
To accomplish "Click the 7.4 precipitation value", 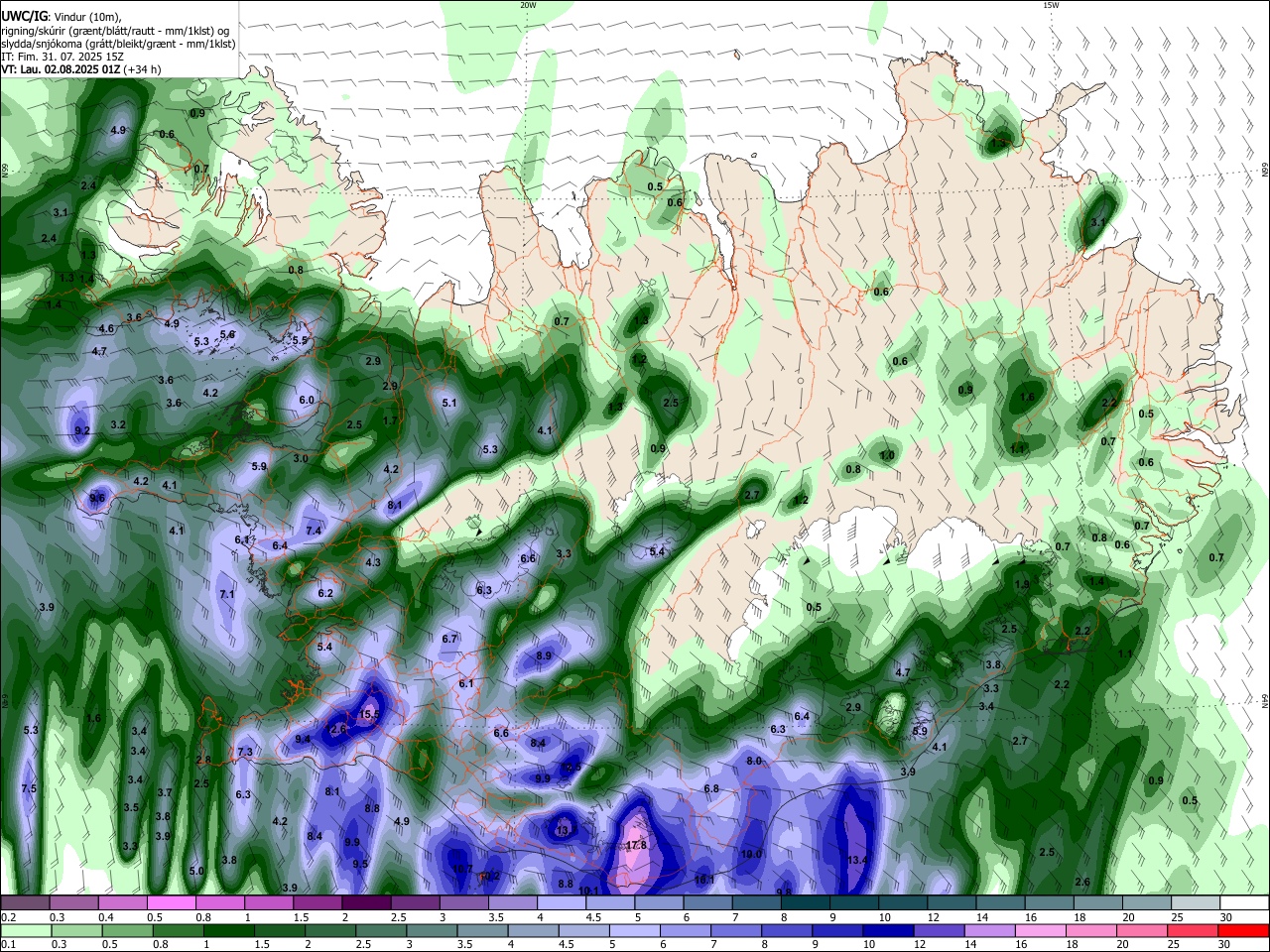I will (x=314, y=531).
